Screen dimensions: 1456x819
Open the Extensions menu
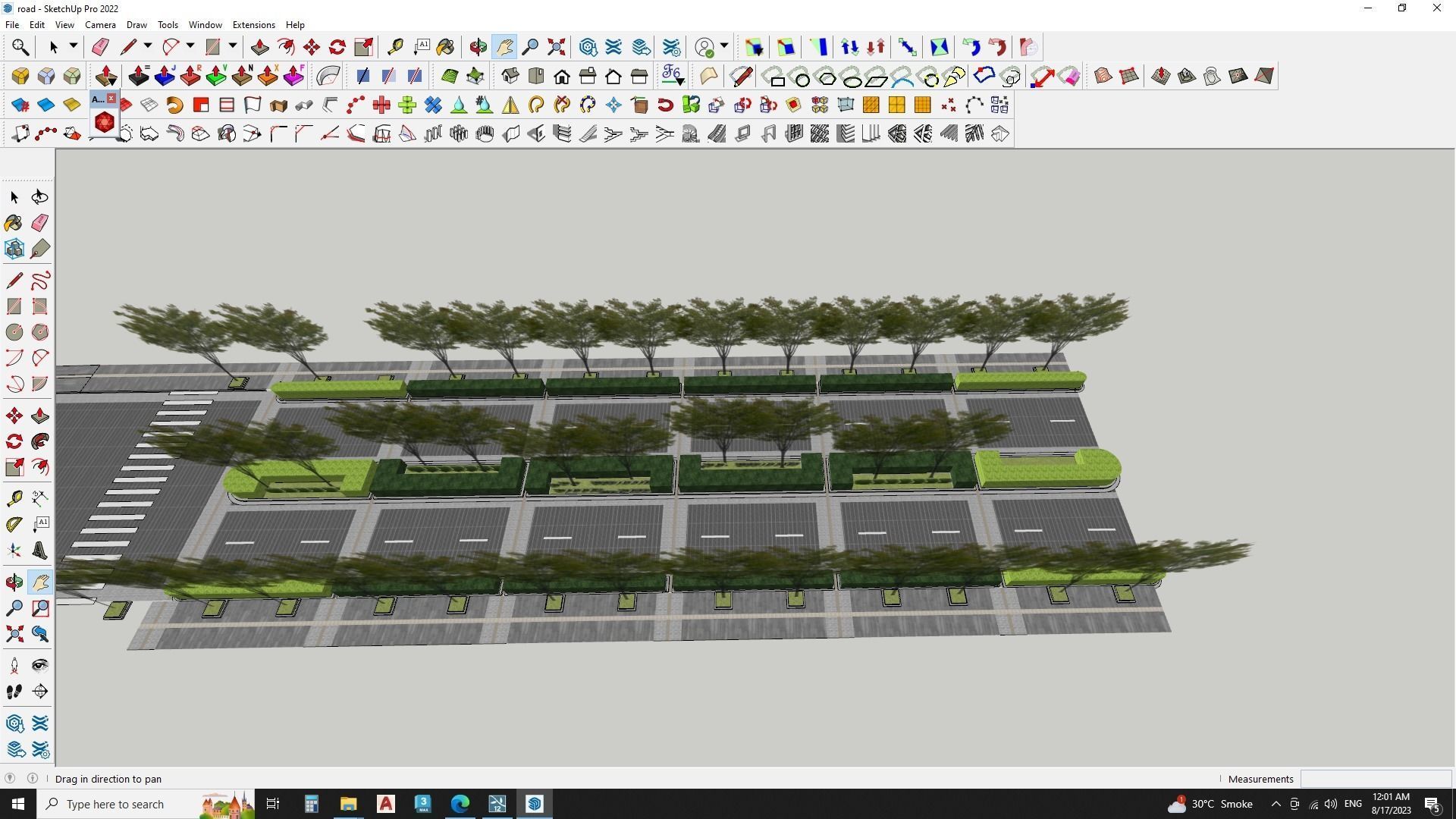point(253,25)
